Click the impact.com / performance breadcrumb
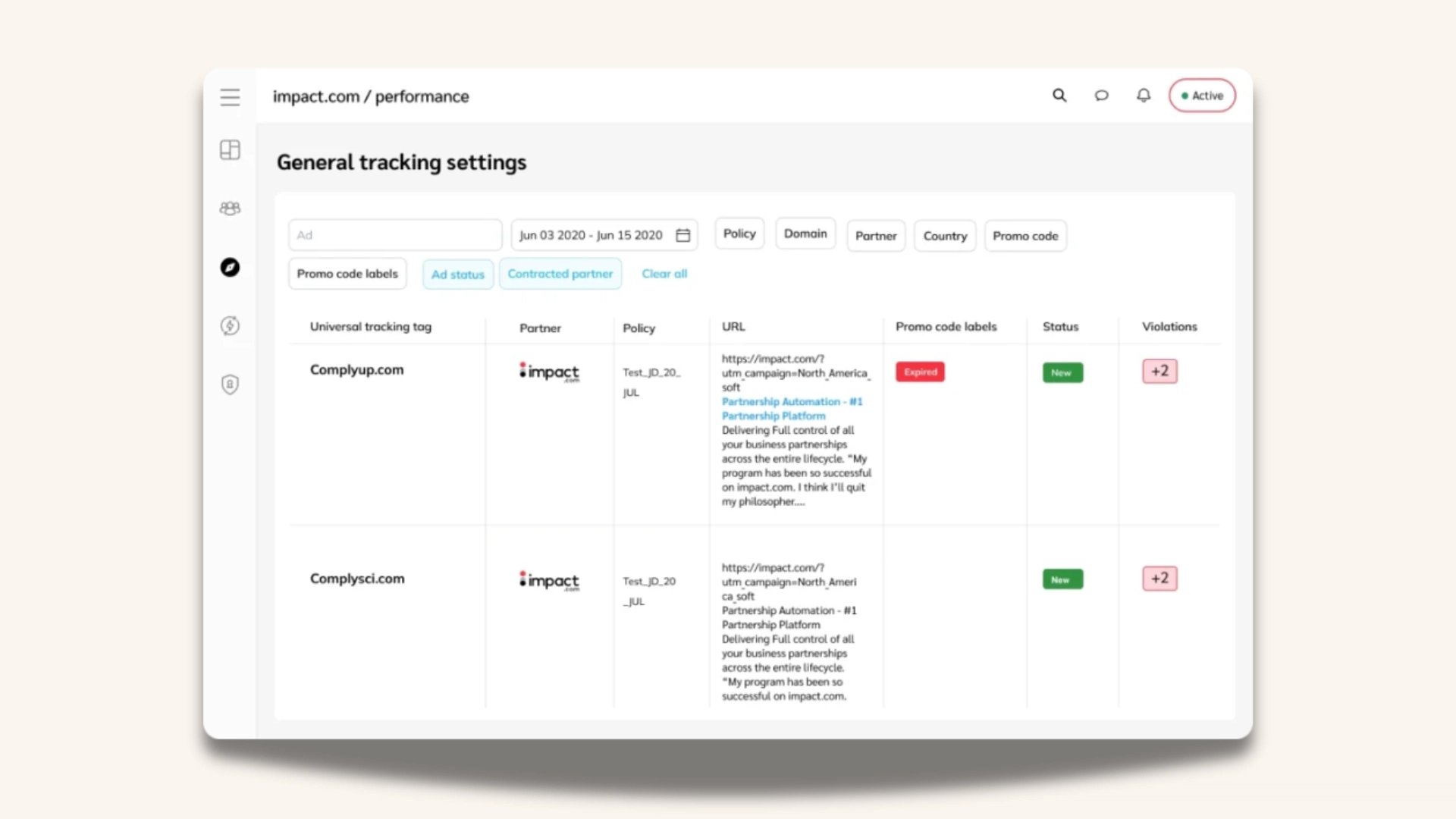1456x819 pixels. (371, 96)
